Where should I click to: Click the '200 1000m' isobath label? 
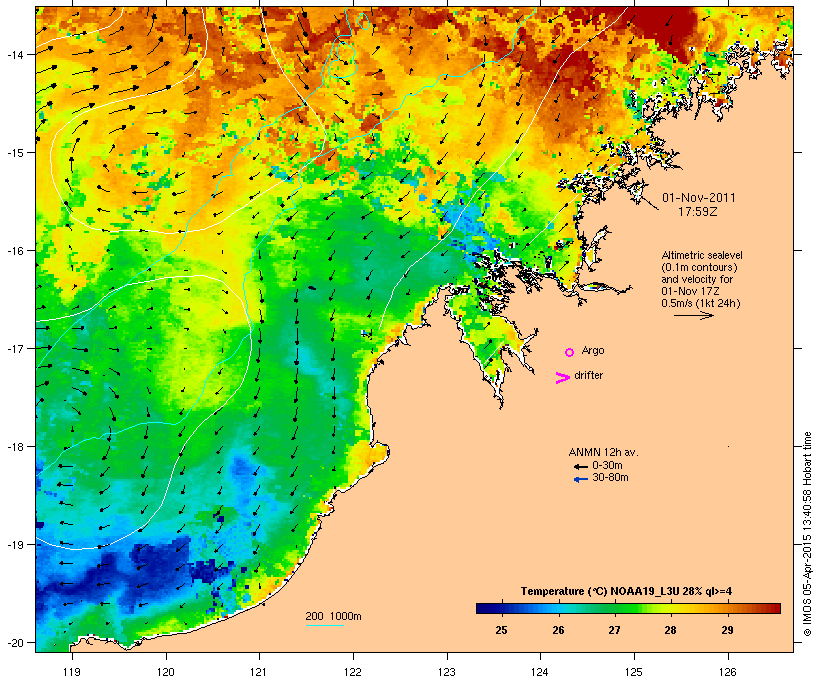coord(333,616)
